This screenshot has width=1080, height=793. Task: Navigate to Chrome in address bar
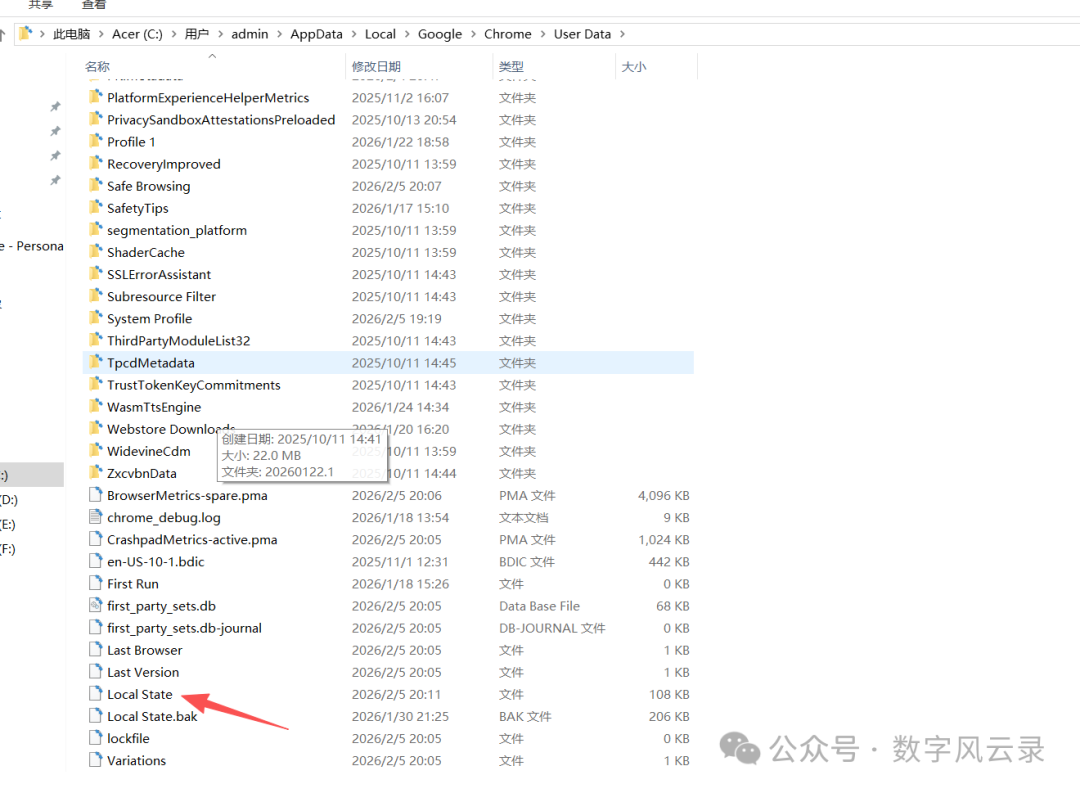coord(508,34)
